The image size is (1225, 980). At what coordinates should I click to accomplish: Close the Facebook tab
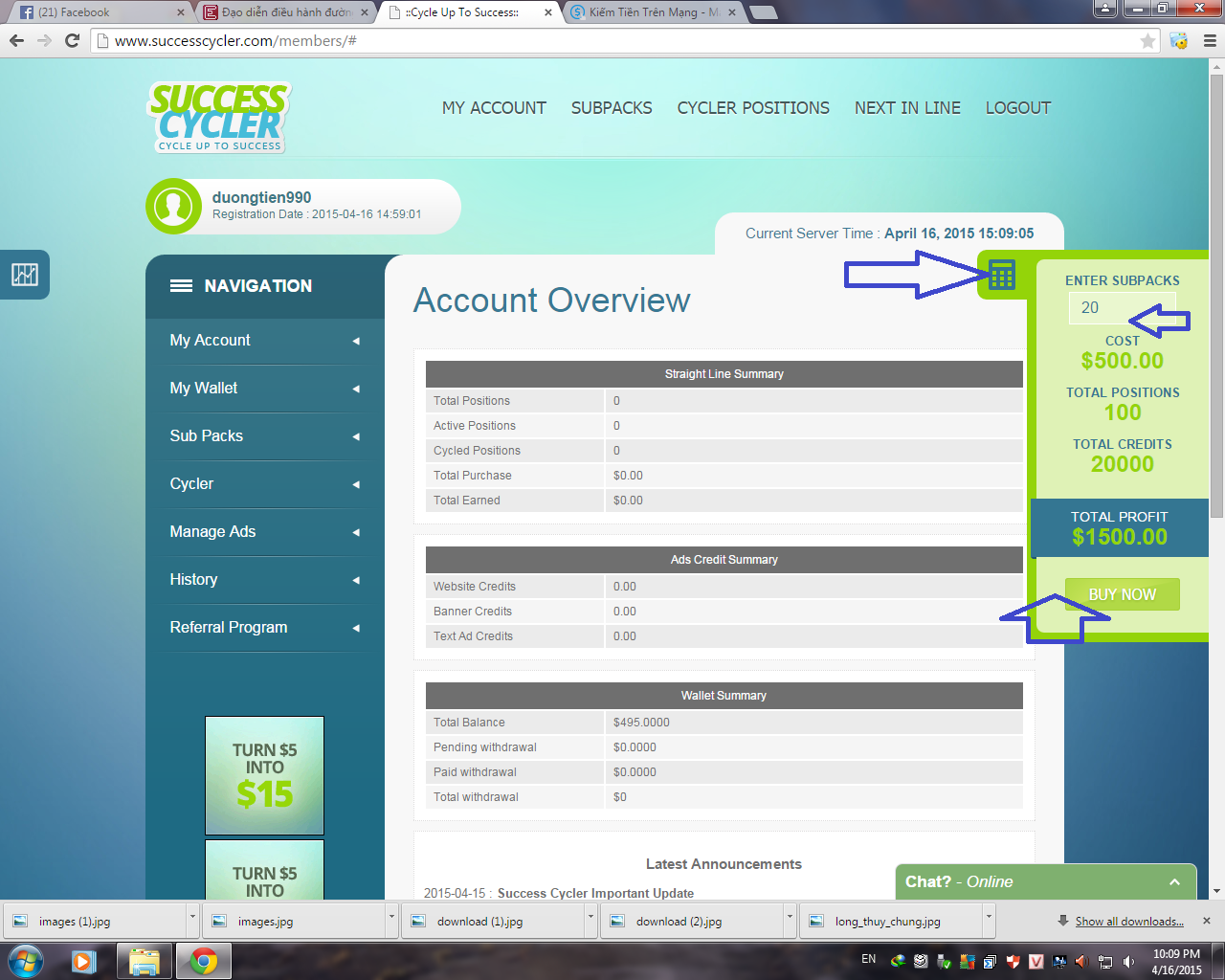click(x=181, y=12)
